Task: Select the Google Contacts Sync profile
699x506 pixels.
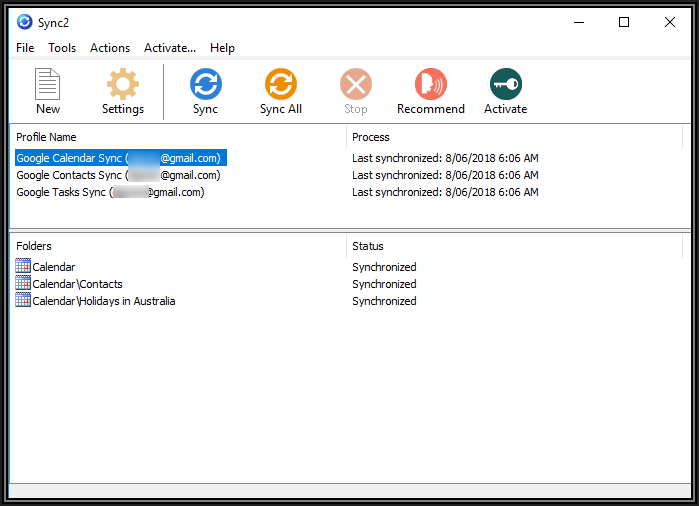Action: [119, 175]
